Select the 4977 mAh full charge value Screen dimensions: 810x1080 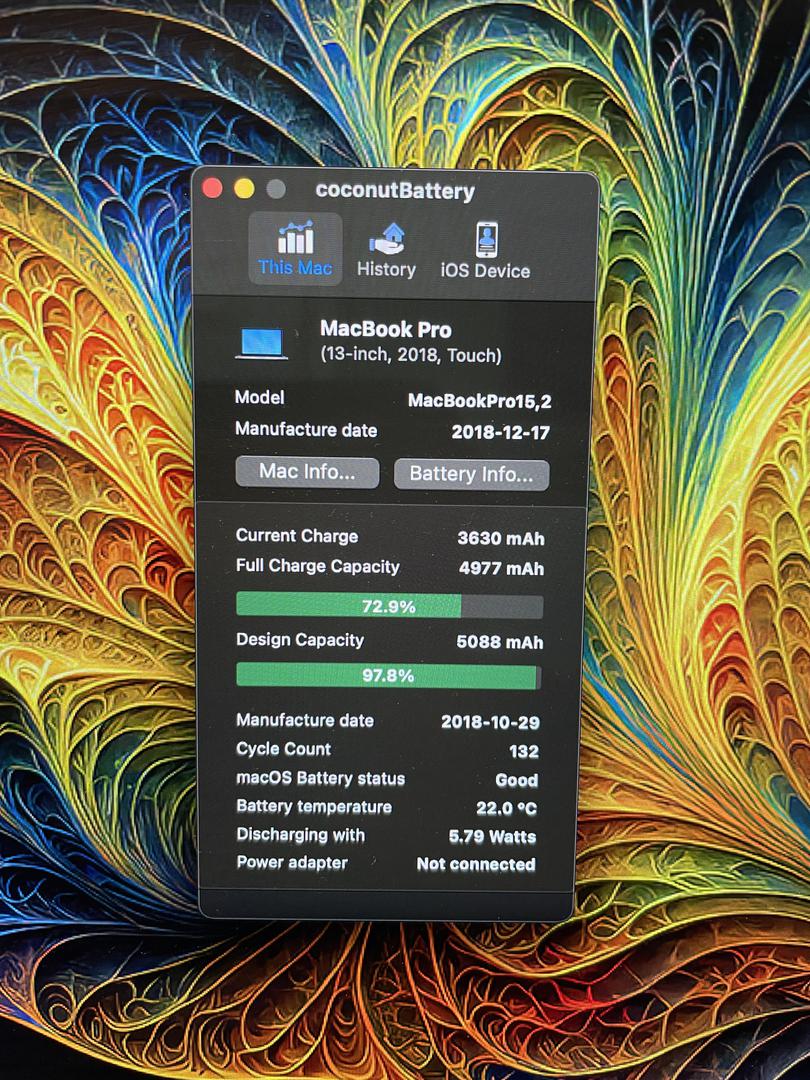pos(501,569)
